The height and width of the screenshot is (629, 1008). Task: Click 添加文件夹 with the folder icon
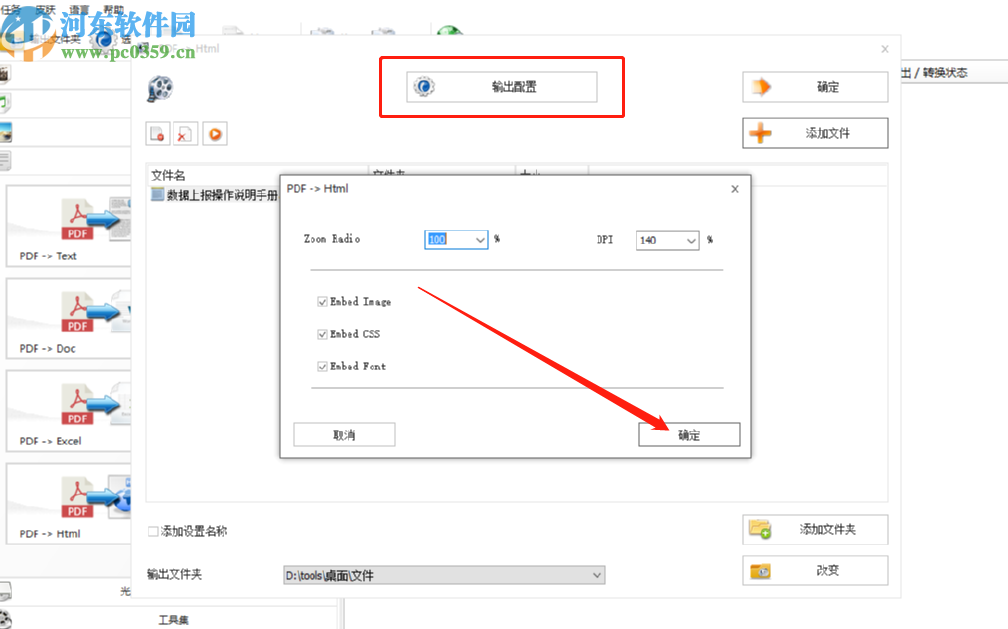pos(815,529)
